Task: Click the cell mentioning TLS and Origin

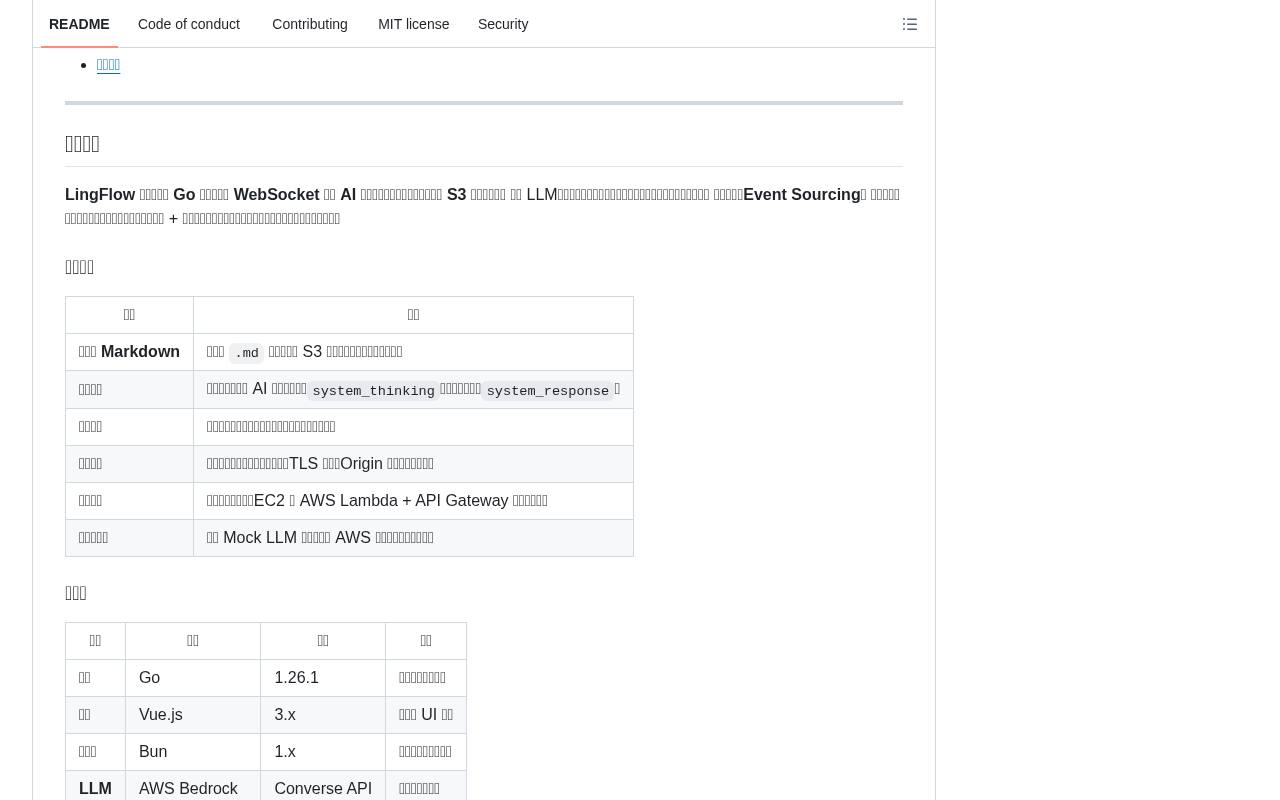Action: (413, 464)
